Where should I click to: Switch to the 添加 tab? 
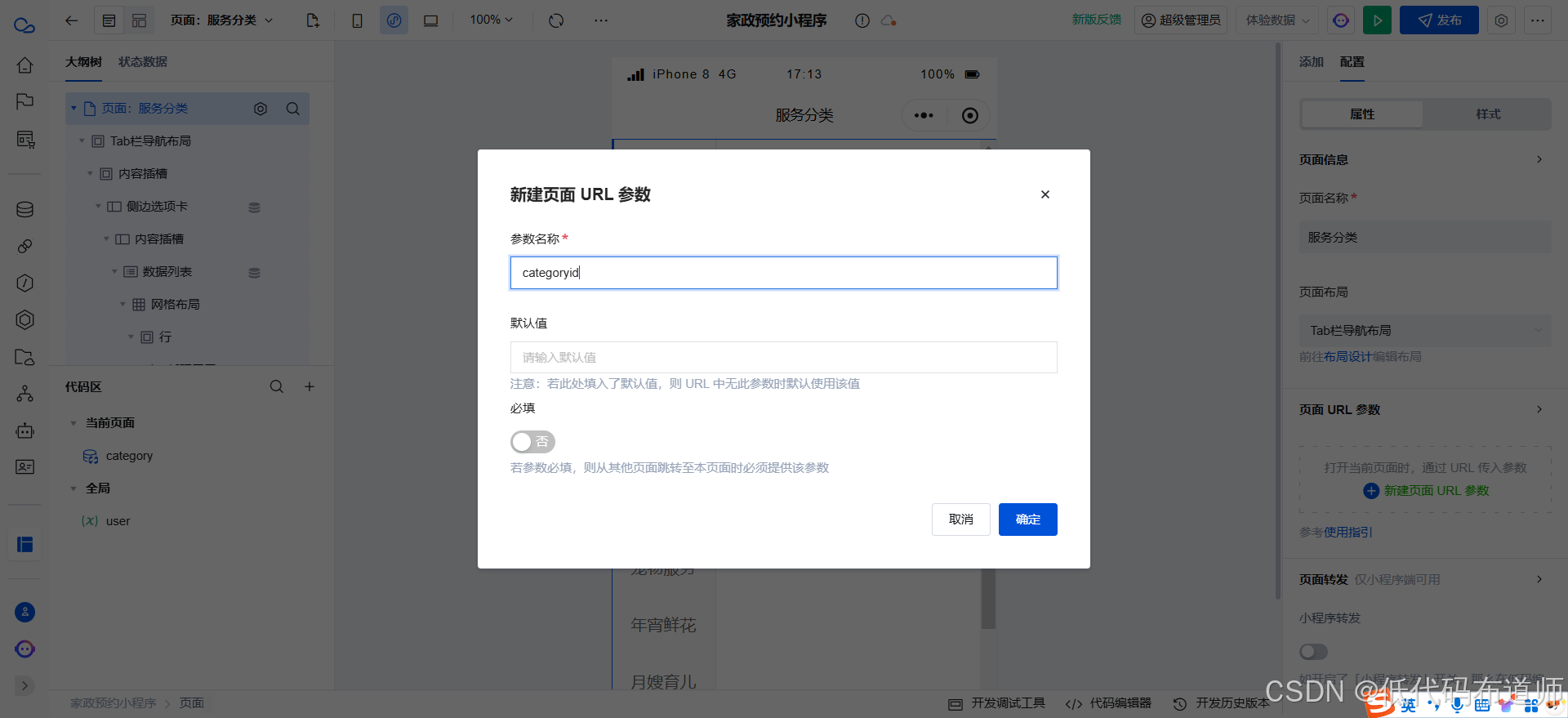point(1312,62)
